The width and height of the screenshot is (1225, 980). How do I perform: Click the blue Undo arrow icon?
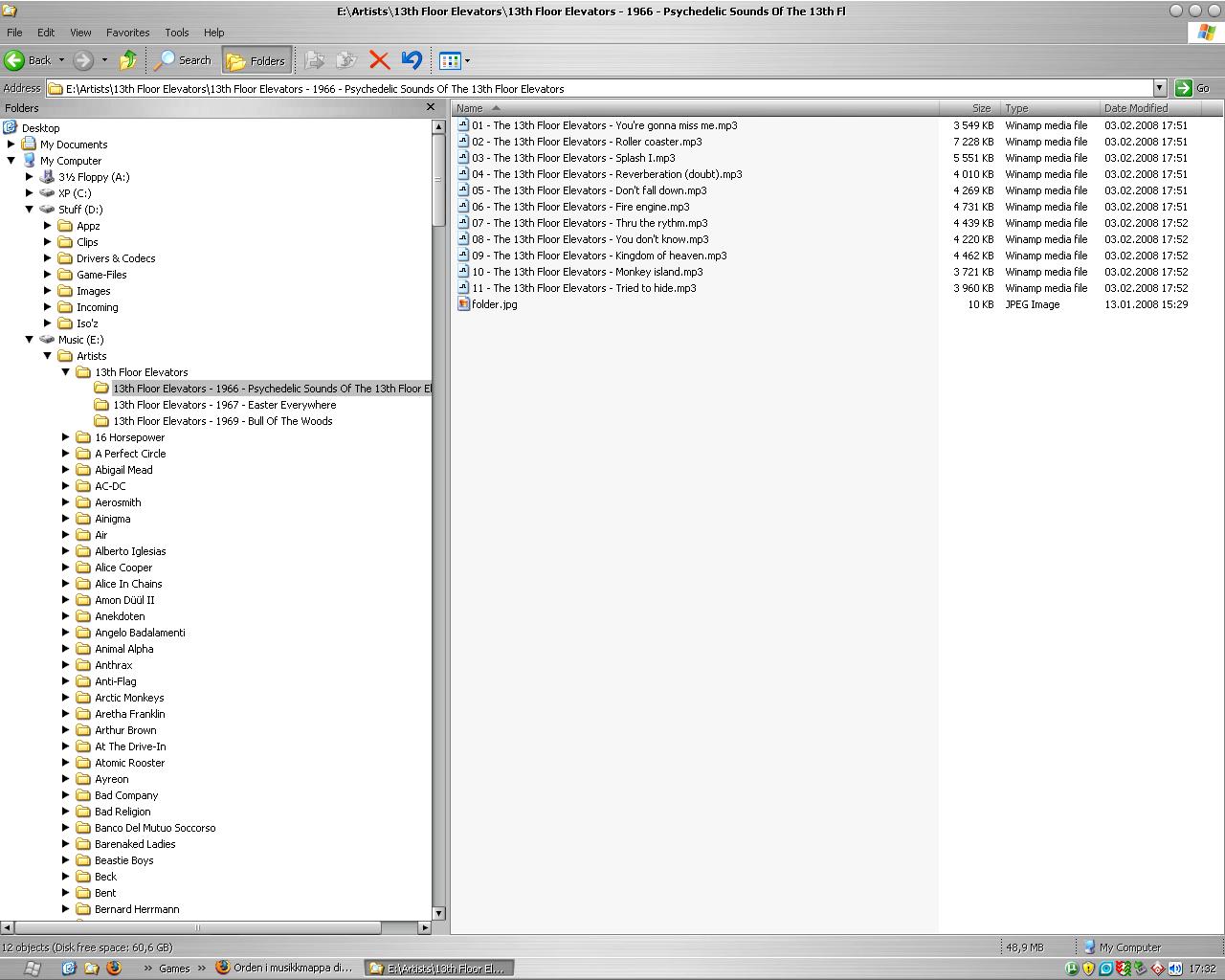pyautogui.click(x=412, y=60)
